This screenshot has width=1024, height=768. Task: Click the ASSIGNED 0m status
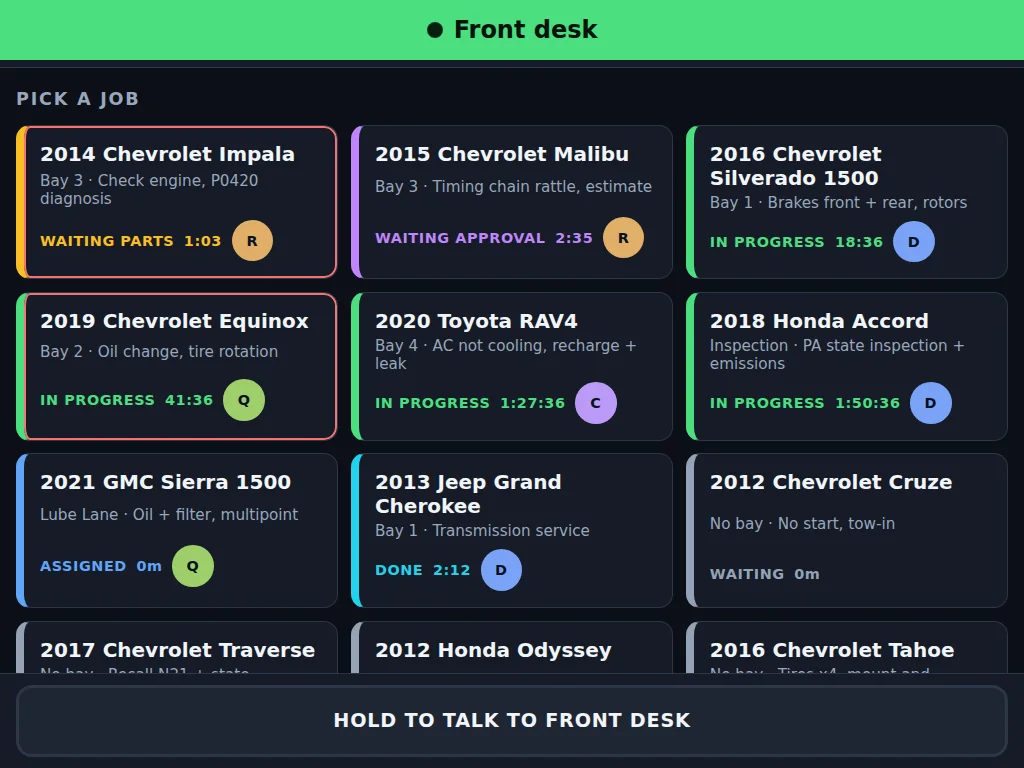(101, 566)
